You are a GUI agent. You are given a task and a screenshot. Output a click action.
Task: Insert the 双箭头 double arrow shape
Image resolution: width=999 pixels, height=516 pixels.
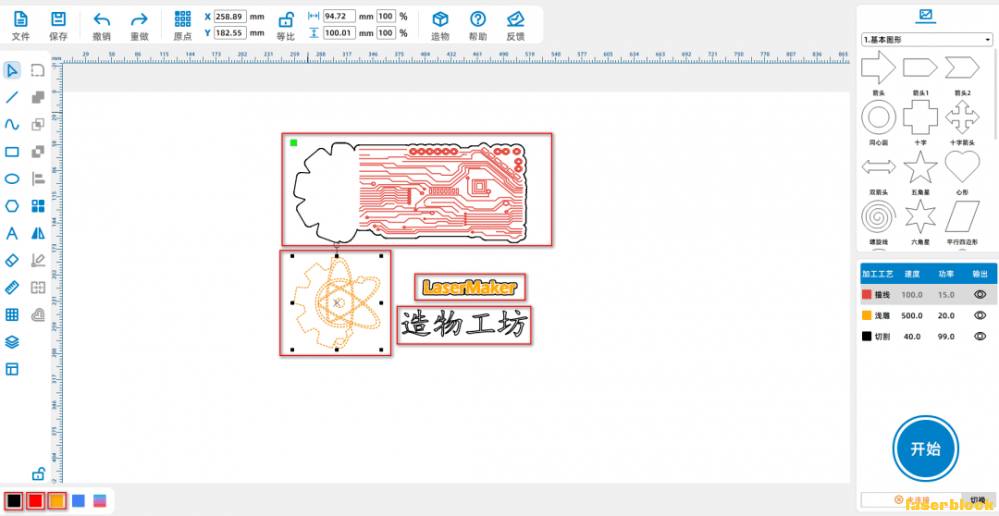(878, 168)
